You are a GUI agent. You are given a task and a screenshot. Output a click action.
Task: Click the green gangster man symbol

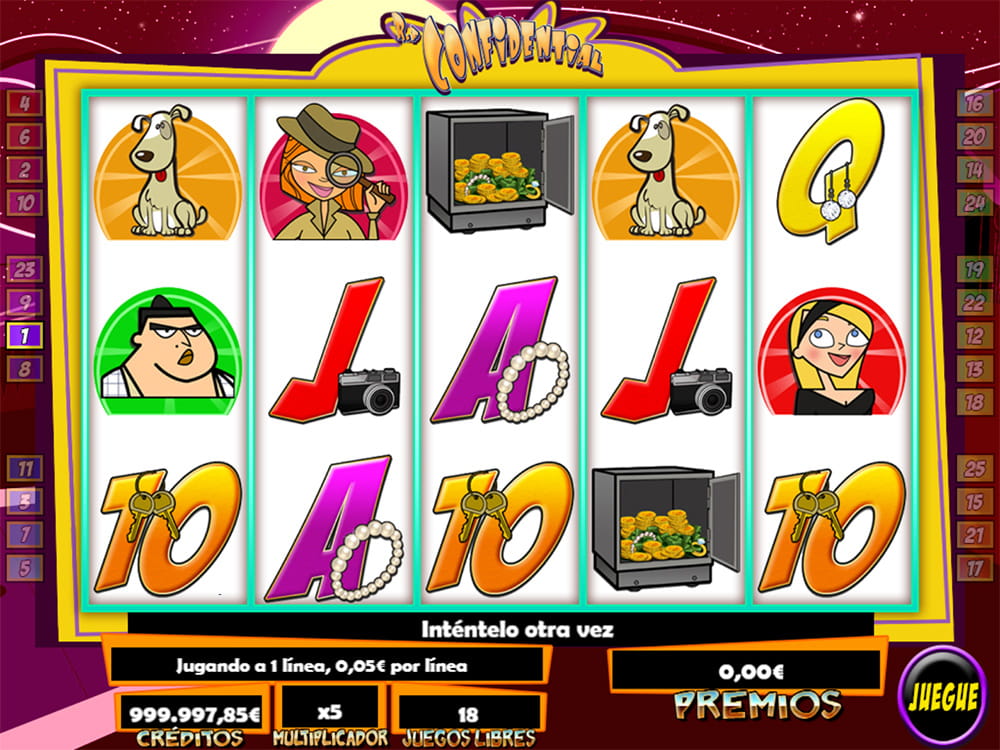(x=168, y=351)
